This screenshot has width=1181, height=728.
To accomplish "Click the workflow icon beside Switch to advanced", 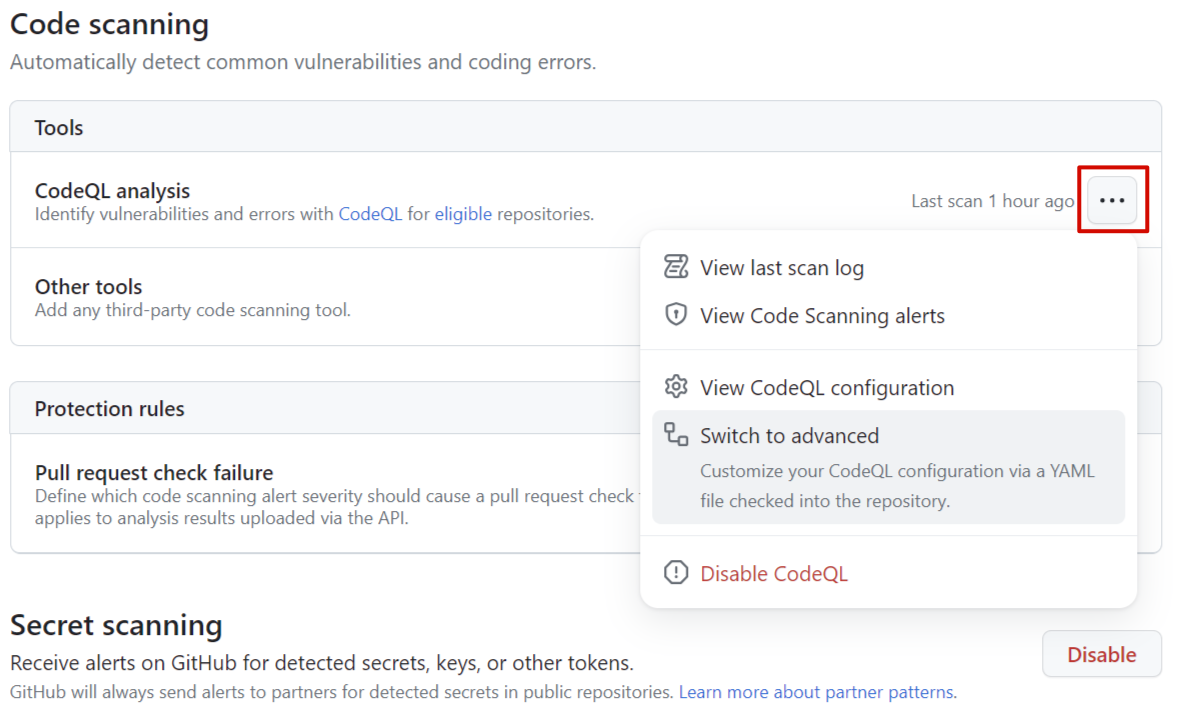I will tap(677, 434).
